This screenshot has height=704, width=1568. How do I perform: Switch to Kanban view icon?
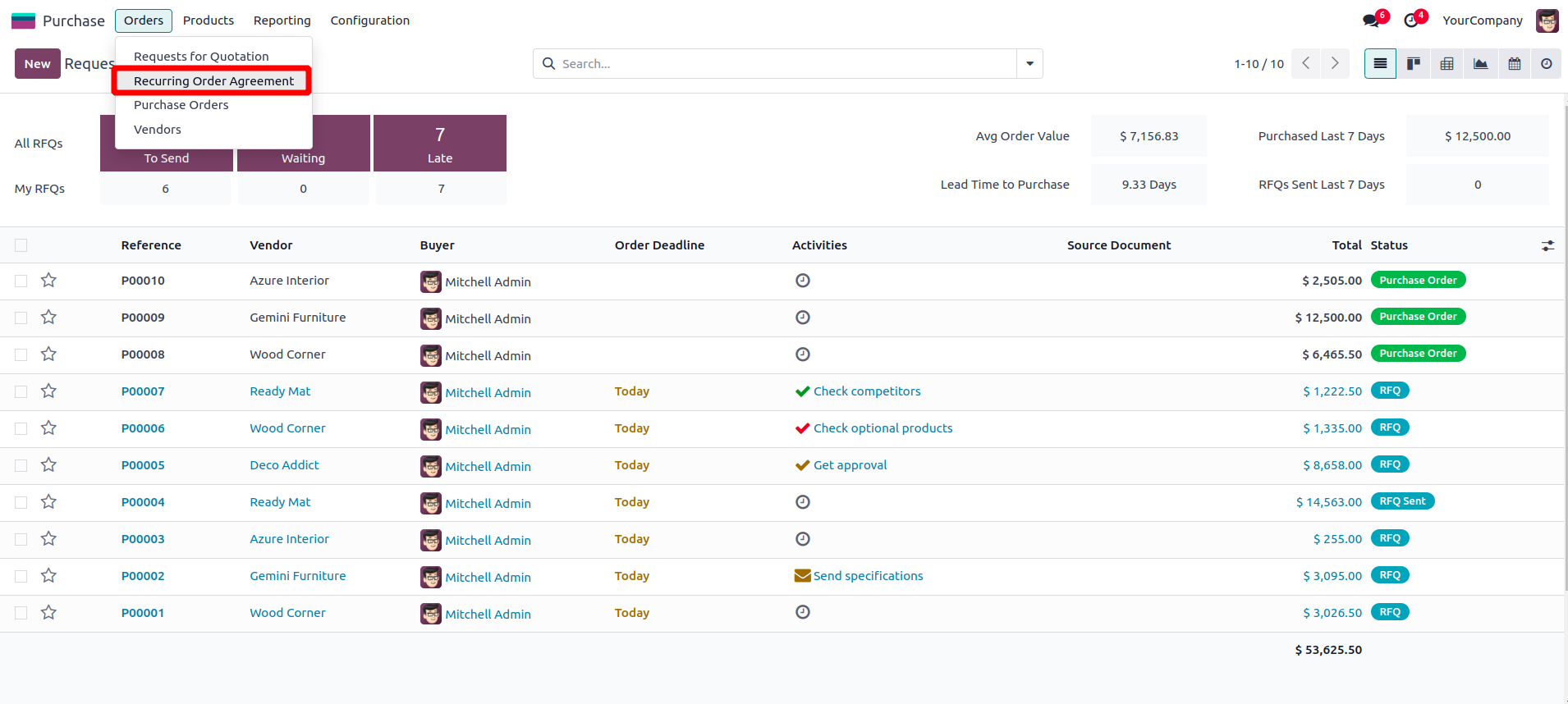click(x=1414, y=64)
